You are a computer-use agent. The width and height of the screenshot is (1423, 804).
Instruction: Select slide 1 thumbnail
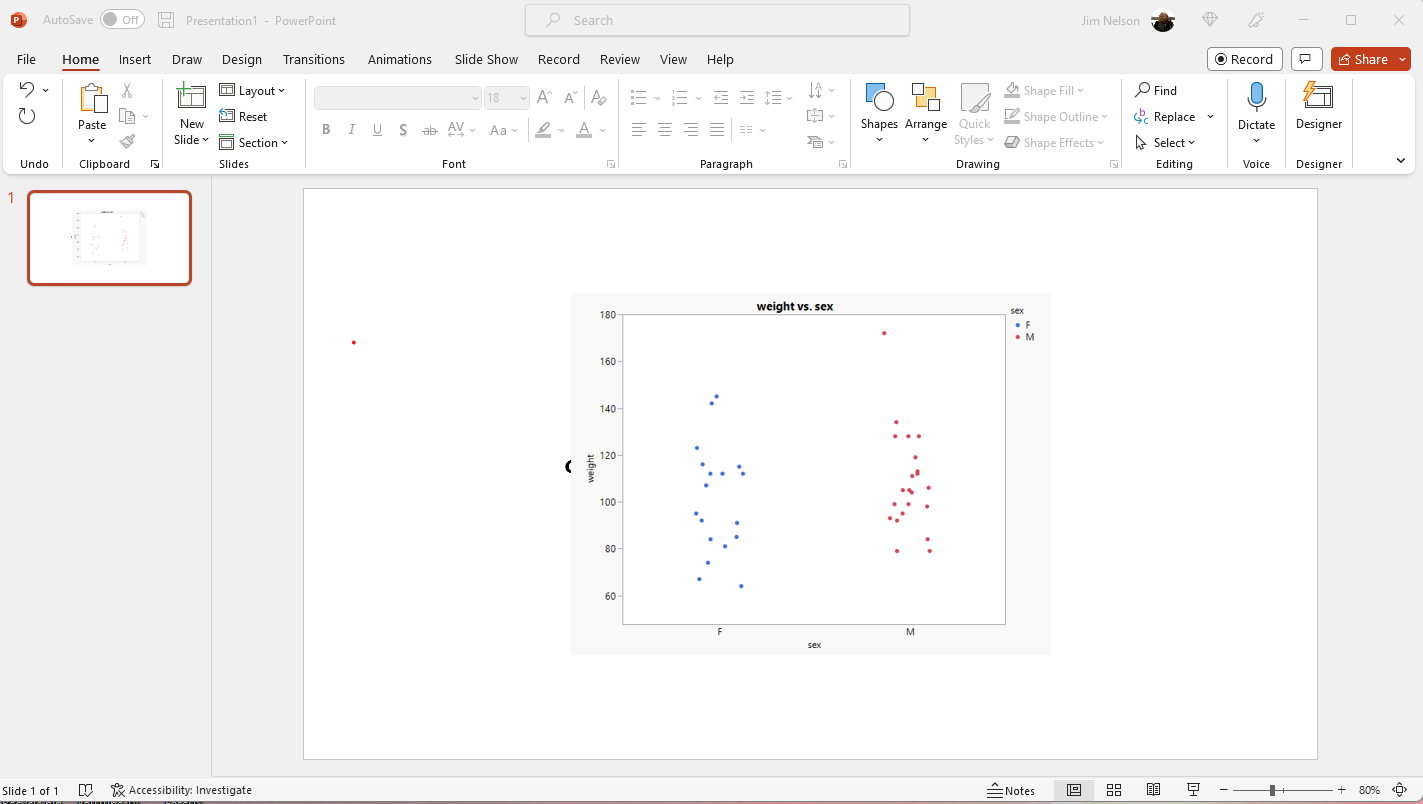click(109, 237)
